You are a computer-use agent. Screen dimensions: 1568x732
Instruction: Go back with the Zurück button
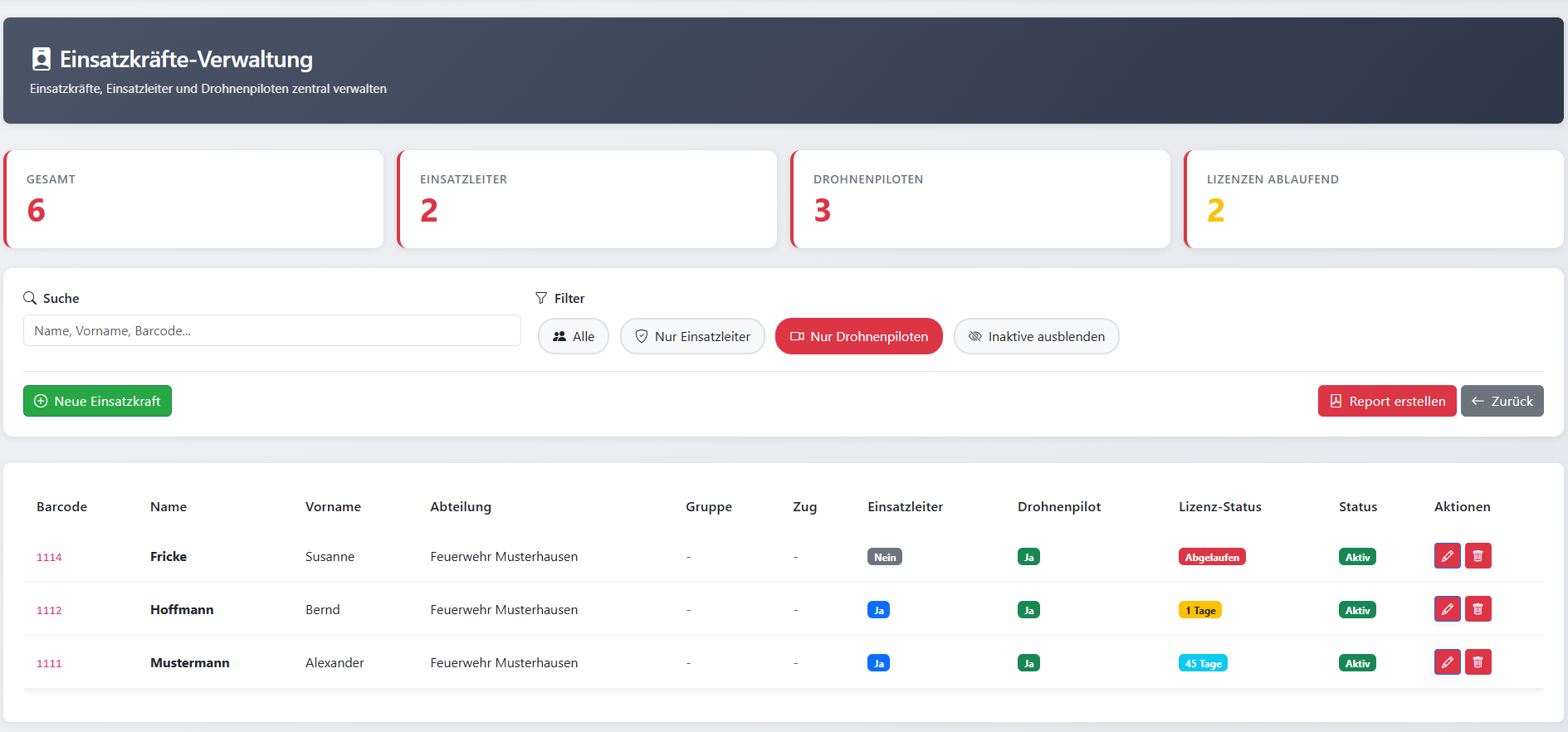(1502, 401)
